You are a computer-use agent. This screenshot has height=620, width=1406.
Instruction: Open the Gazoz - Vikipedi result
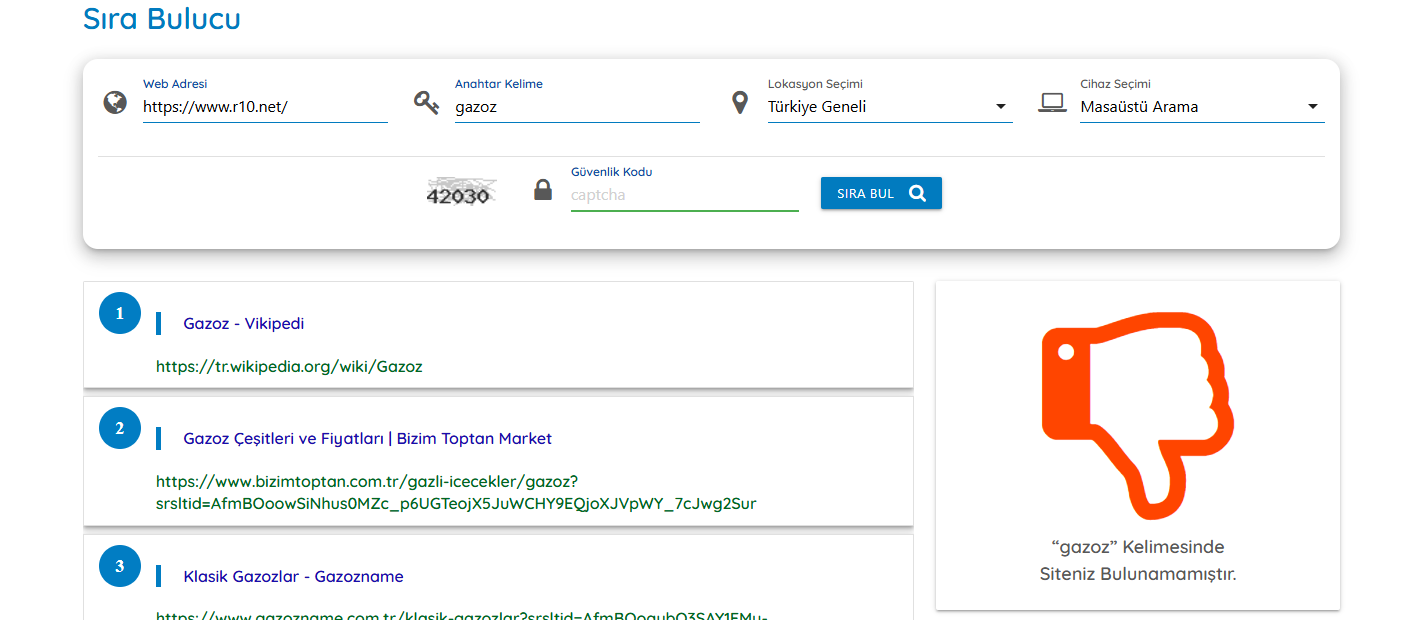coord(244,324)
